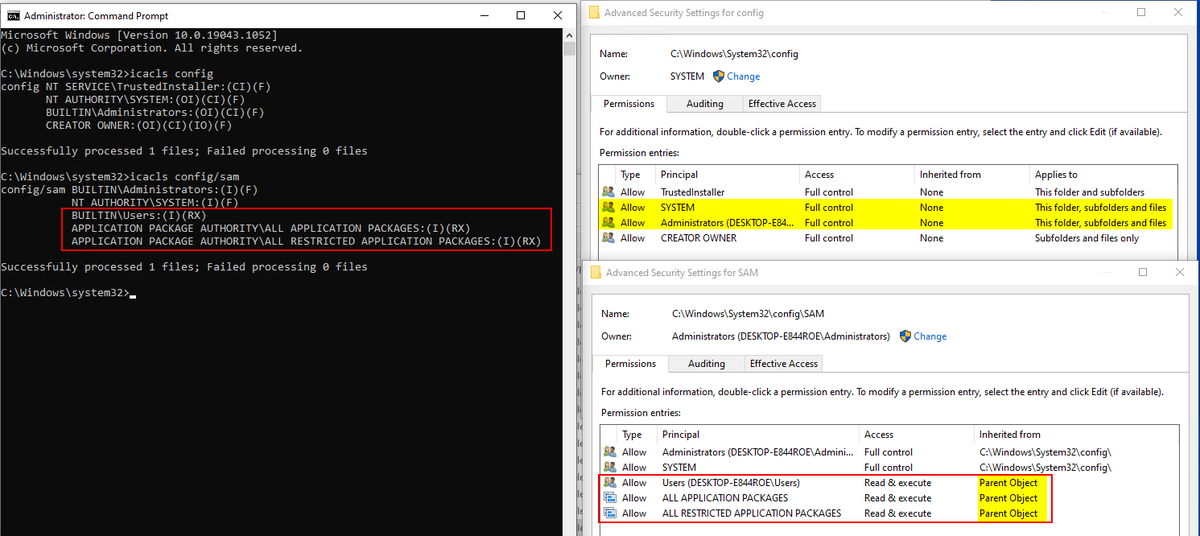1200x536 pixels.
Task: Click the package icon for ALL APPLICATION PACKAGES row
Action: (x=610, y=498)
